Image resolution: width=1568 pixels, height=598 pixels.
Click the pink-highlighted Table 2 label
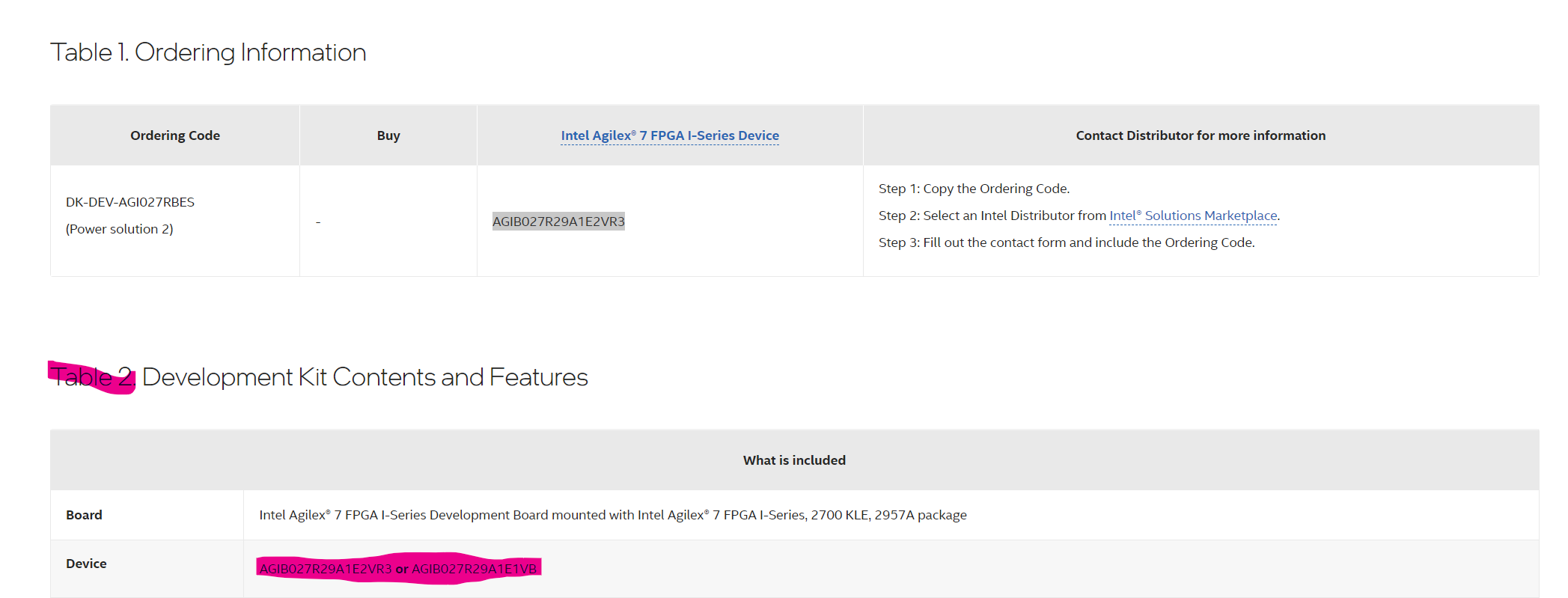92,377
